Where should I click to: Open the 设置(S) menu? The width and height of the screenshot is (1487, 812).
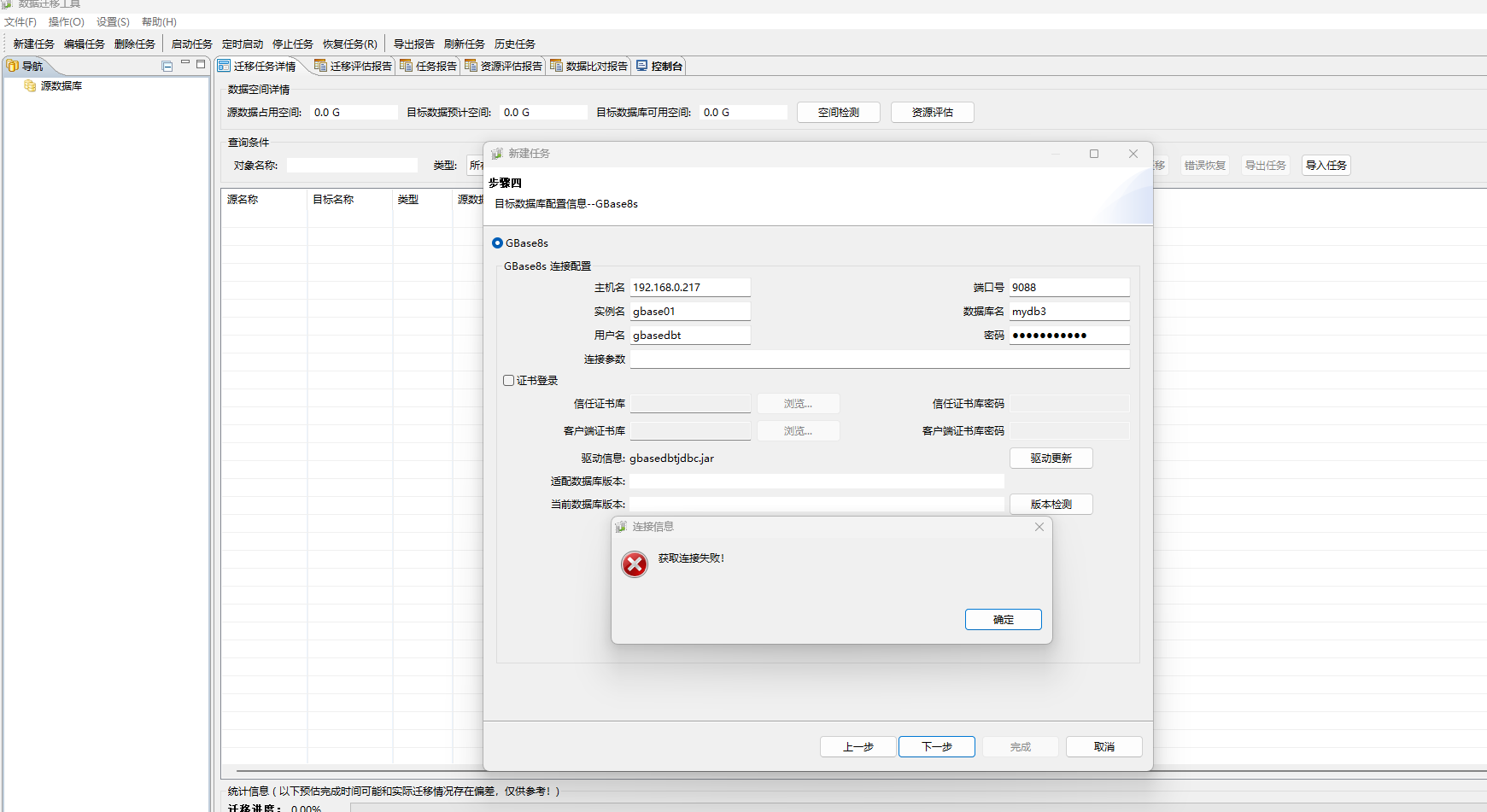click(113, 22)
